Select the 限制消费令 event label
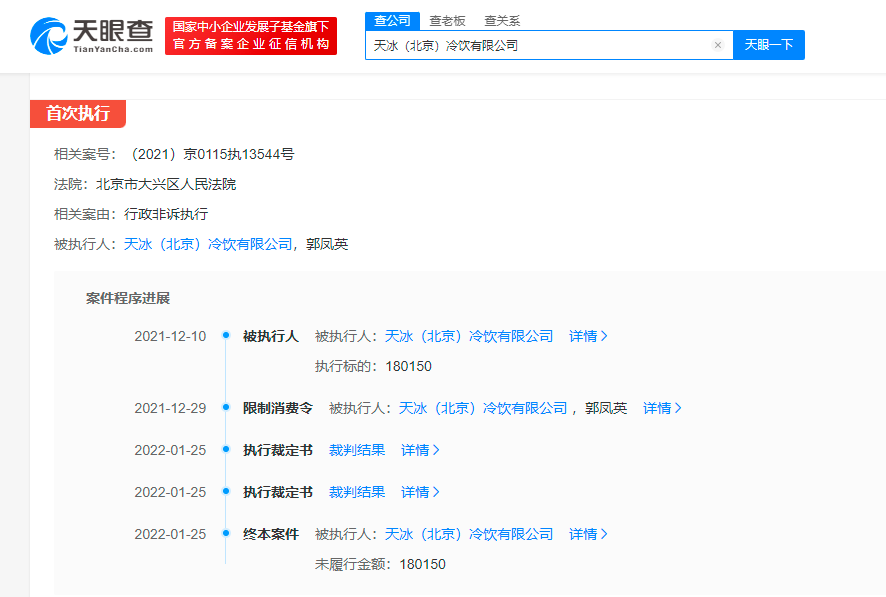This screenshot has width=886, height=597. tap(278, 408)
